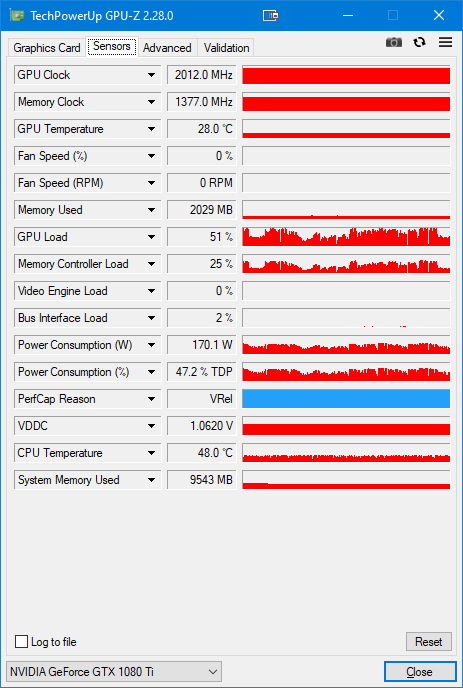Open the Video Engine Load dropdown
This screenshot has width=463, height=688.
pos(151,291)
